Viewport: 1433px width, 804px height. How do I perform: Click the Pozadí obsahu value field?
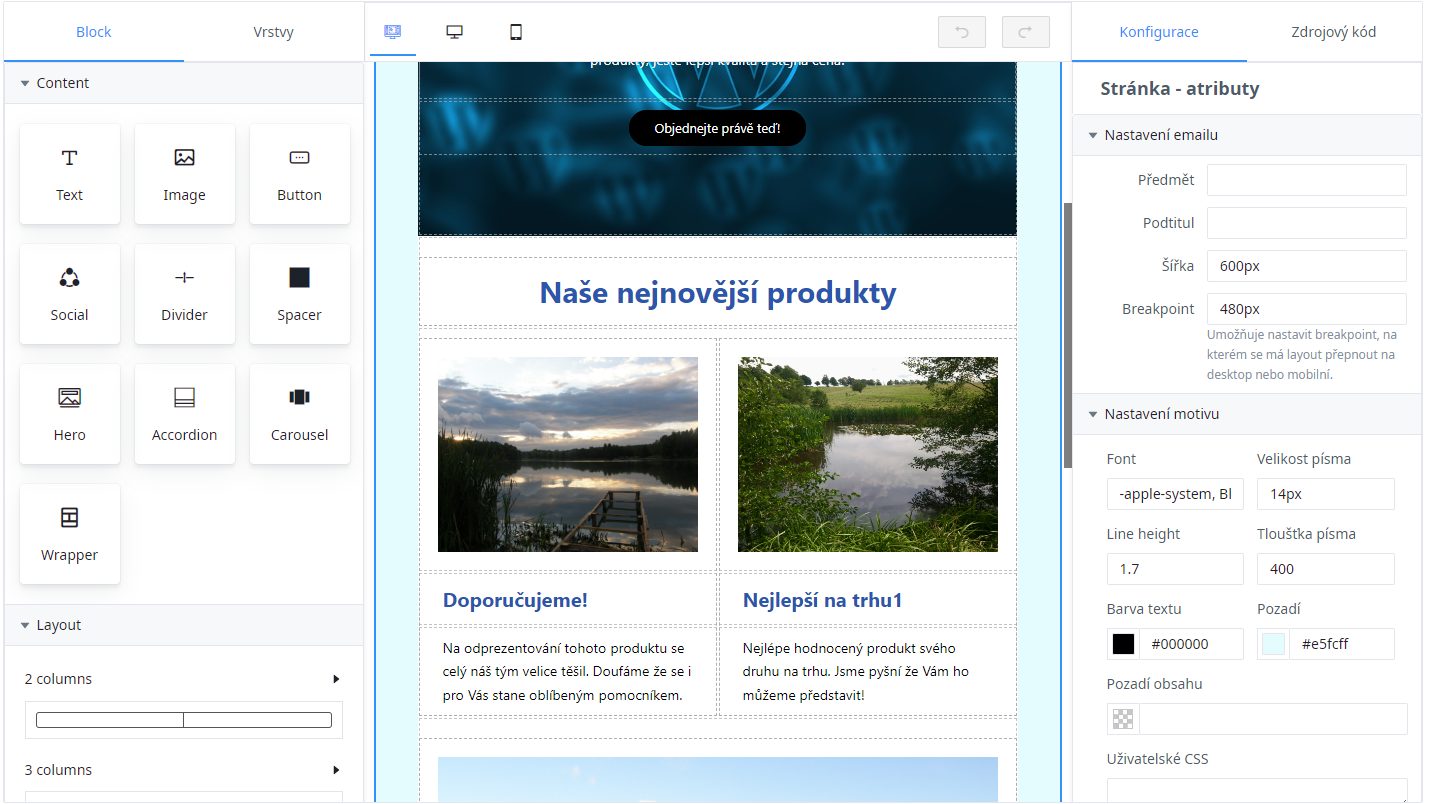1273,719
